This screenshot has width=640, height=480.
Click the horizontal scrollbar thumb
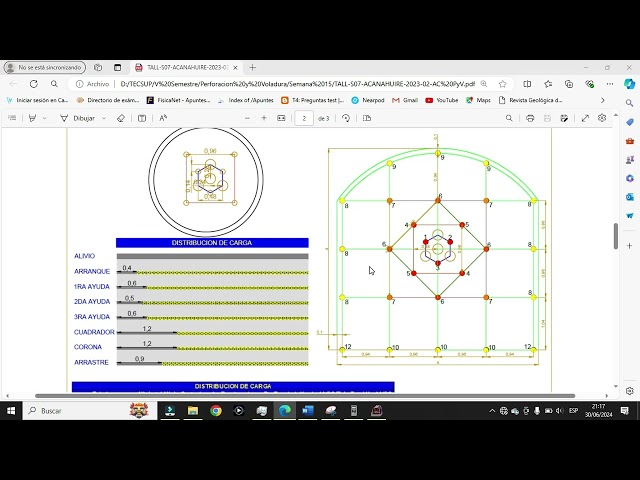(x=305, y=396)
